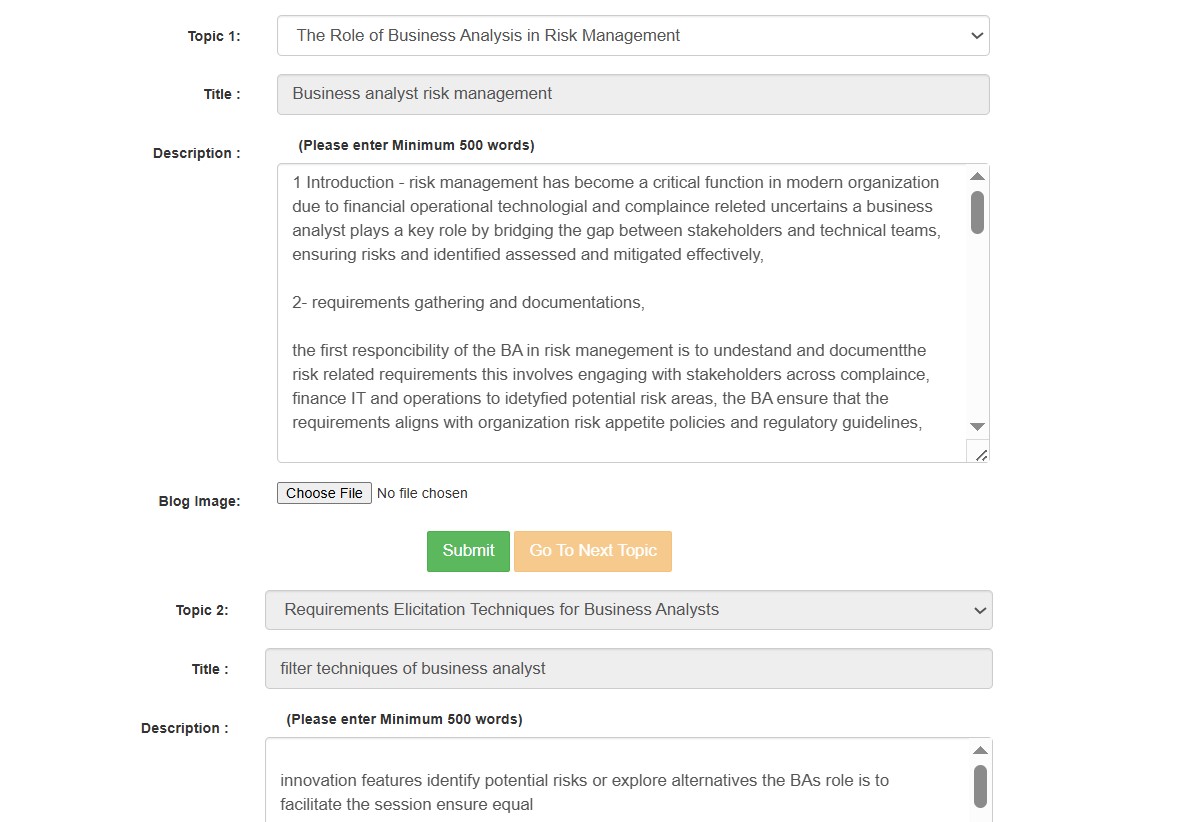The image size is (1186, 822).
Task: Click the Choose File button for Blog Image
Action: click(324, 493)
